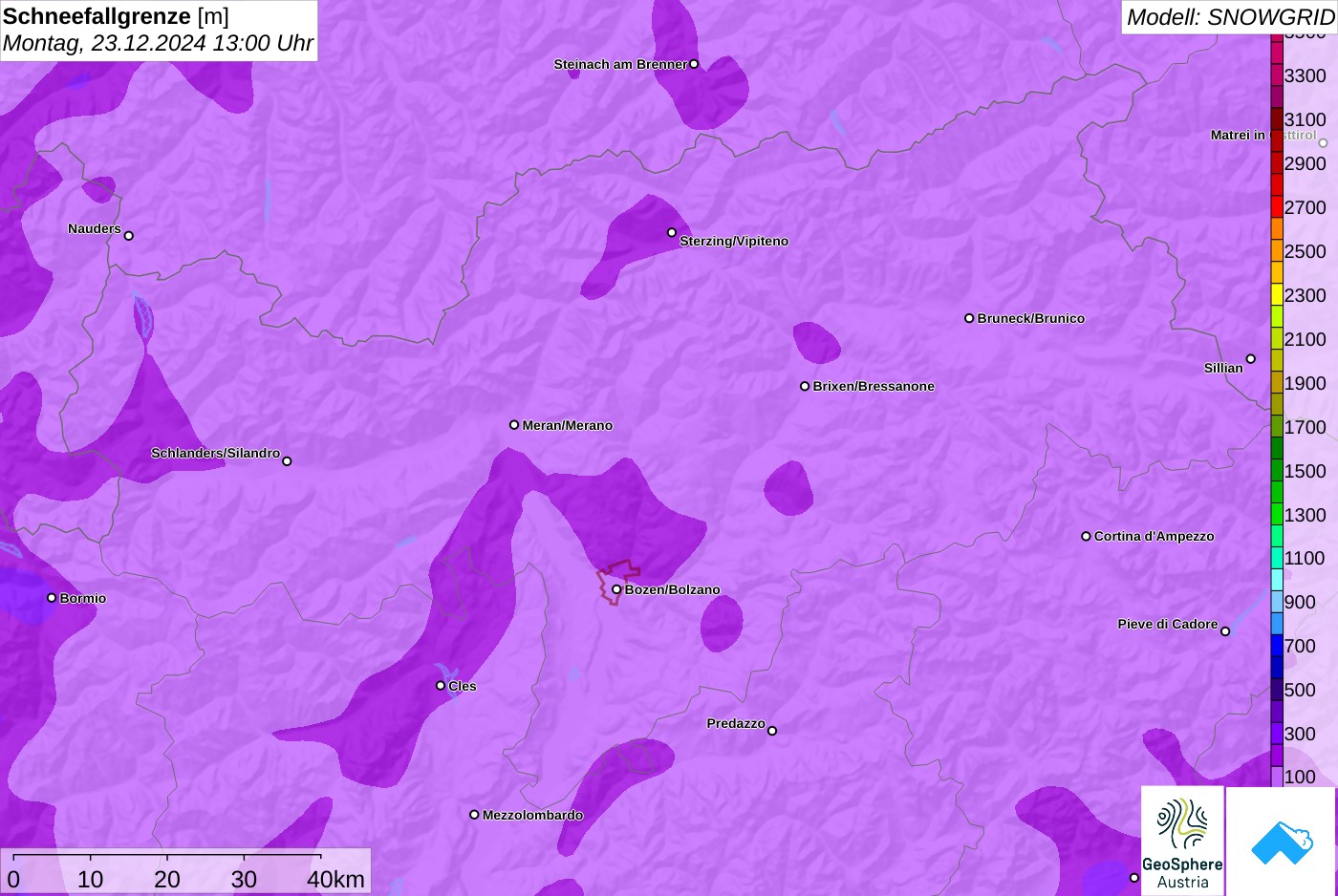Click the Cortina d'Ampezzo label
This screenshot has width=1338, height=896.
pos(1155,536)
